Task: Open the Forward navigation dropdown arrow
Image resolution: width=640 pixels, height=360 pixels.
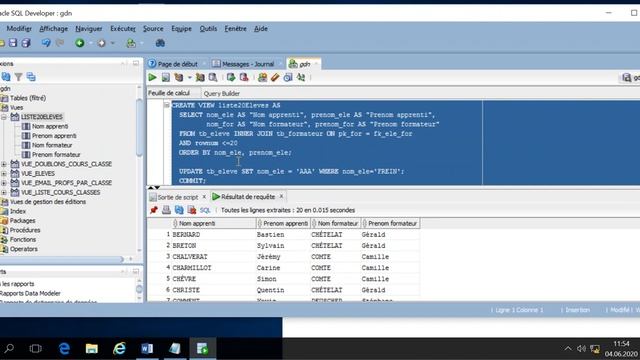Action: 112,43
